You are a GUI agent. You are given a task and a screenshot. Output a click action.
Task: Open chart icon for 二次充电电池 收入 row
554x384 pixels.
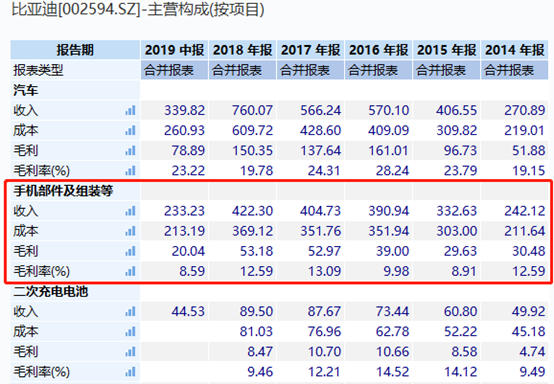130,312
